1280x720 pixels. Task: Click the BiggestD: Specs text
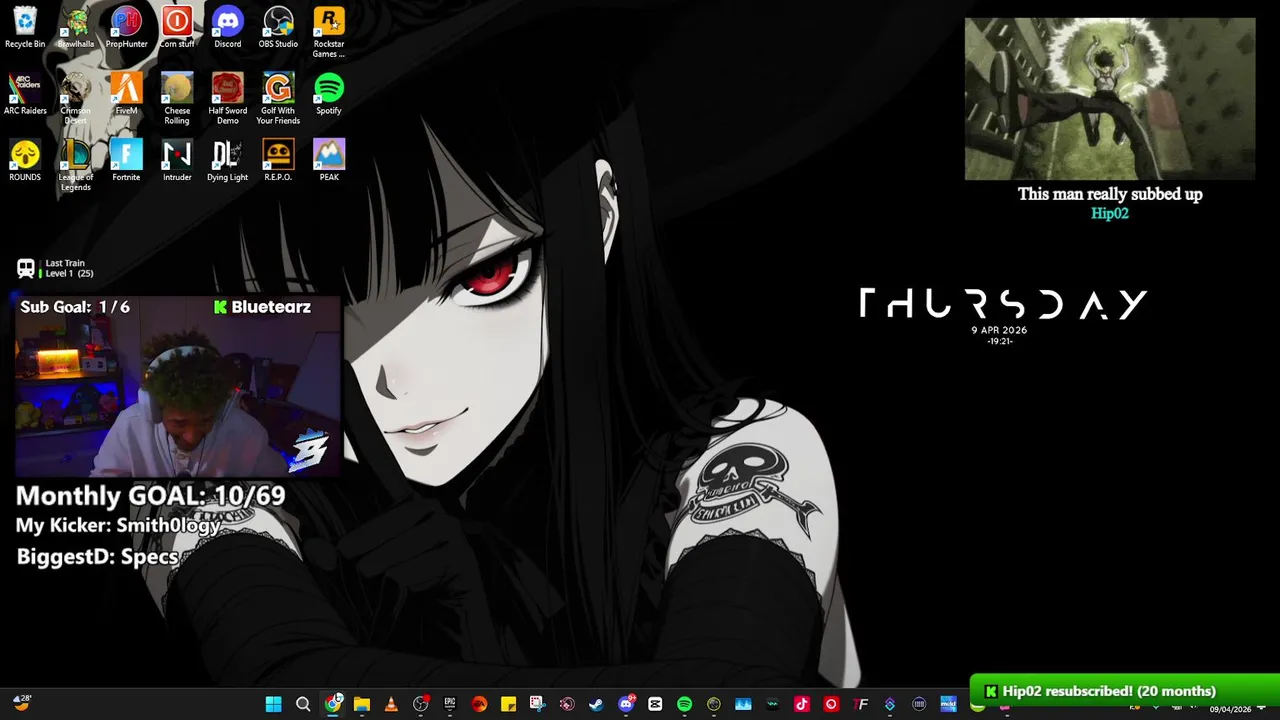(97, 557)
